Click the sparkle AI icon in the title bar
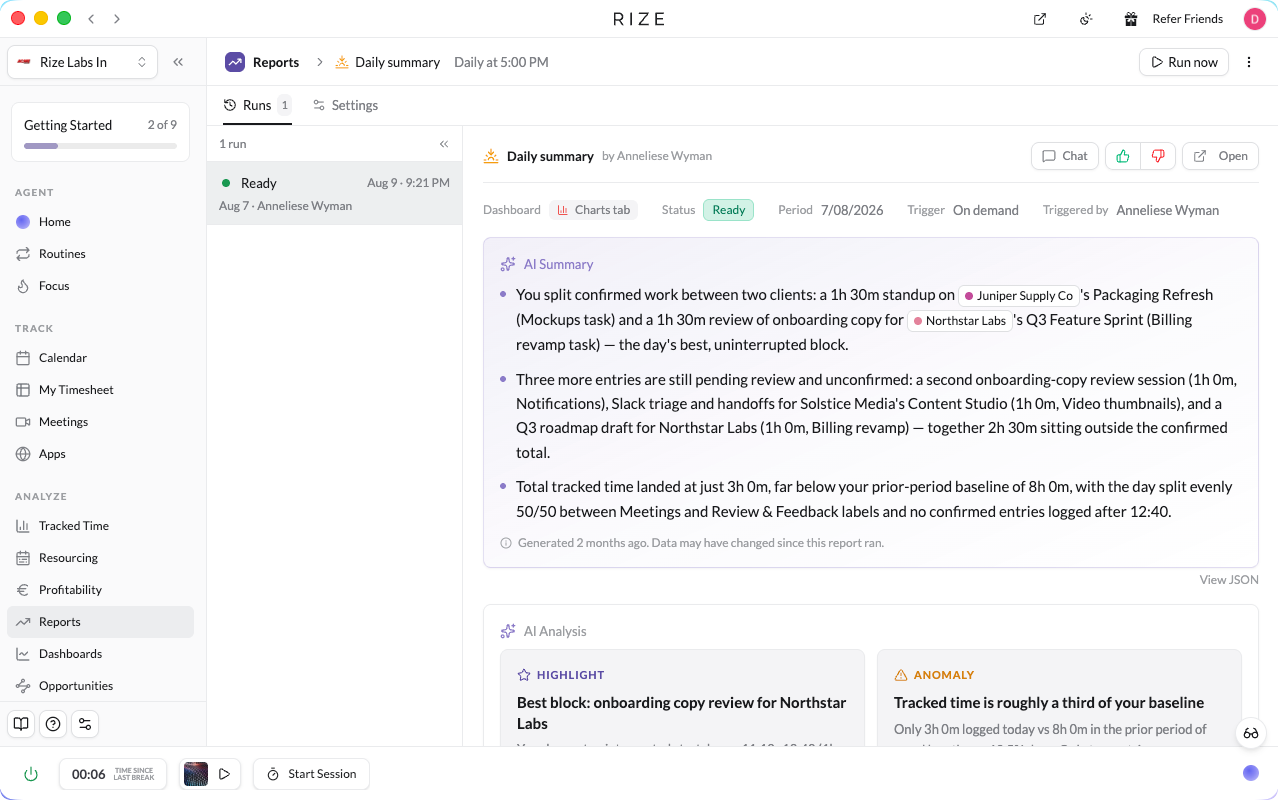Screen dimensions: 1278x800 [x=1086, y=19]
